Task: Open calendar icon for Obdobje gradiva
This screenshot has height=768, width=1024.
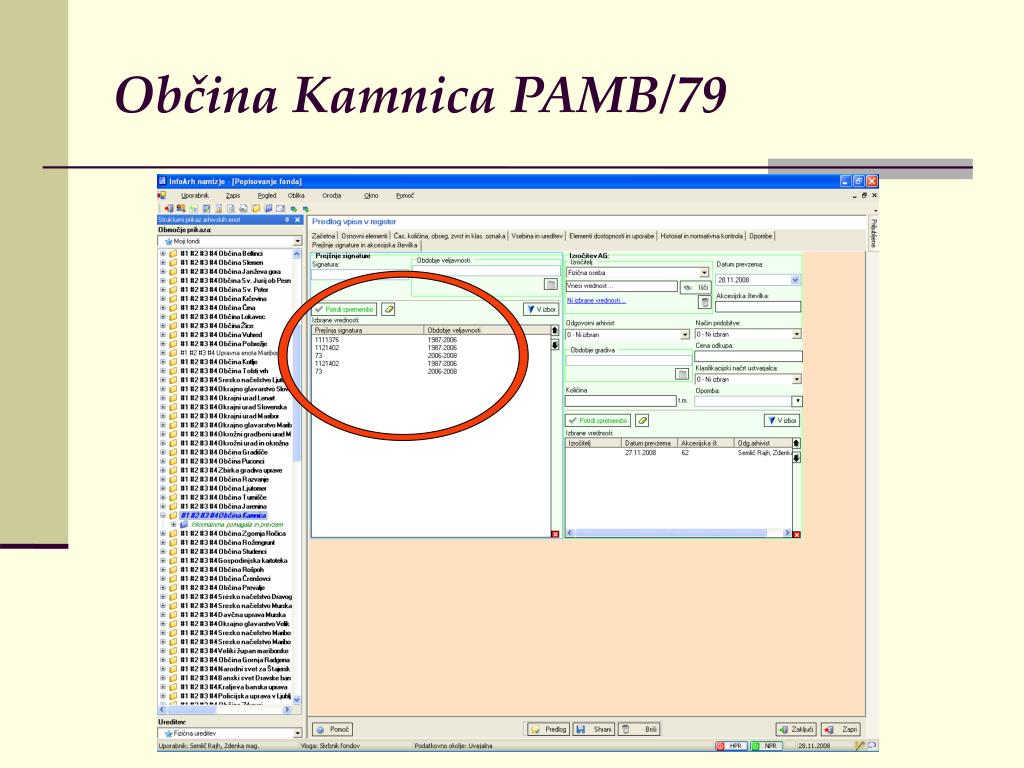Action: [x=682, y=374]
